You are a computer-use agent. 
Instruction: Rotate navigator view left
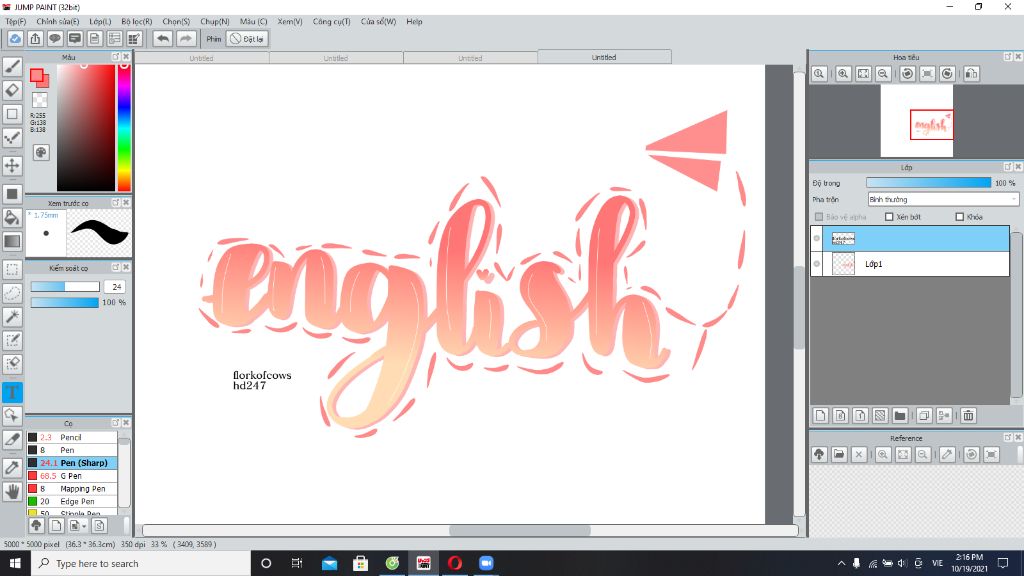[907, 74]
